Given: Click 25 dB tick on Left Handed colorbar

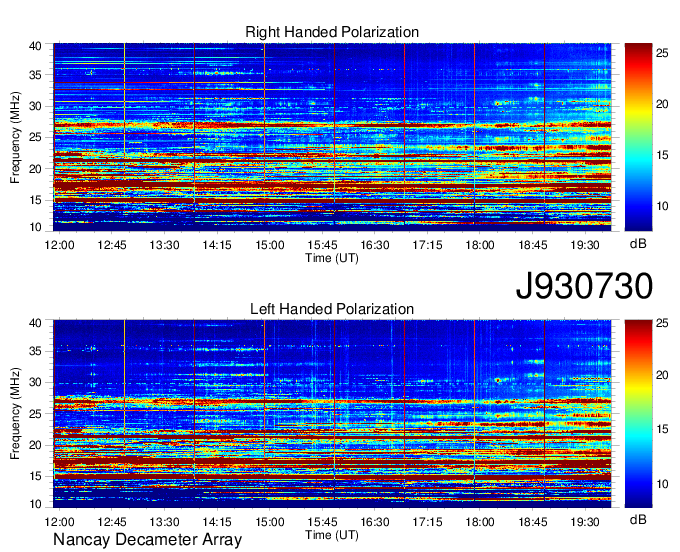Looking at the screenshot, I should click(x=662, y=323).
